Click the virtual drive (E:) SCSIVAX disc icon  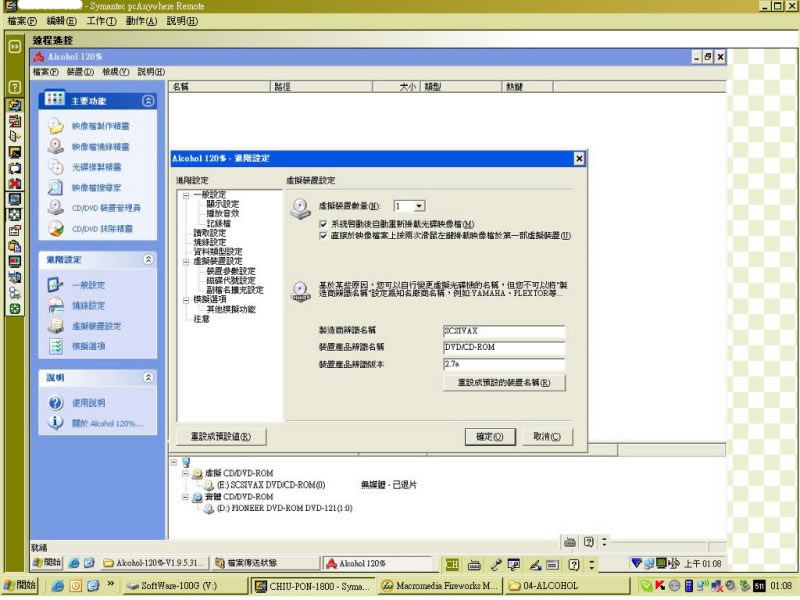(209, 485)
